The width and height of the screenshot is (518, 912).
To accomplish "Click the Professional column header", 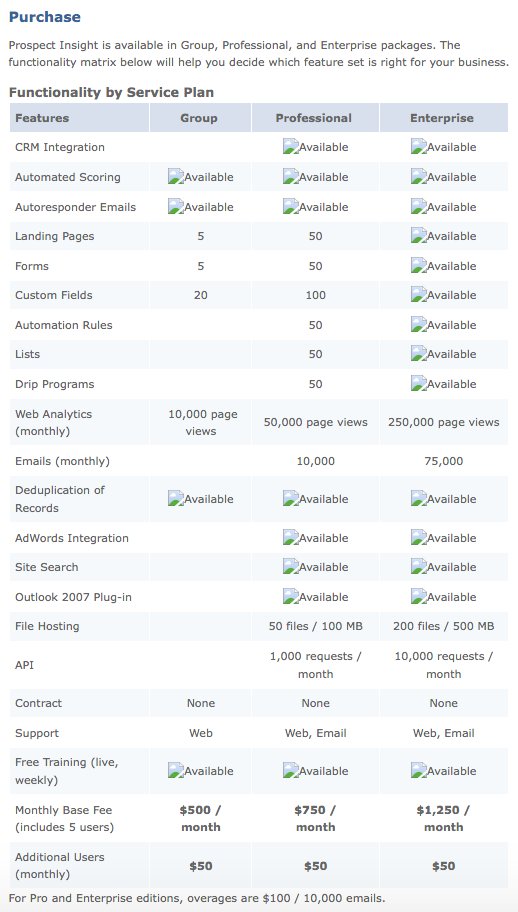I will [x=315, y=118].
